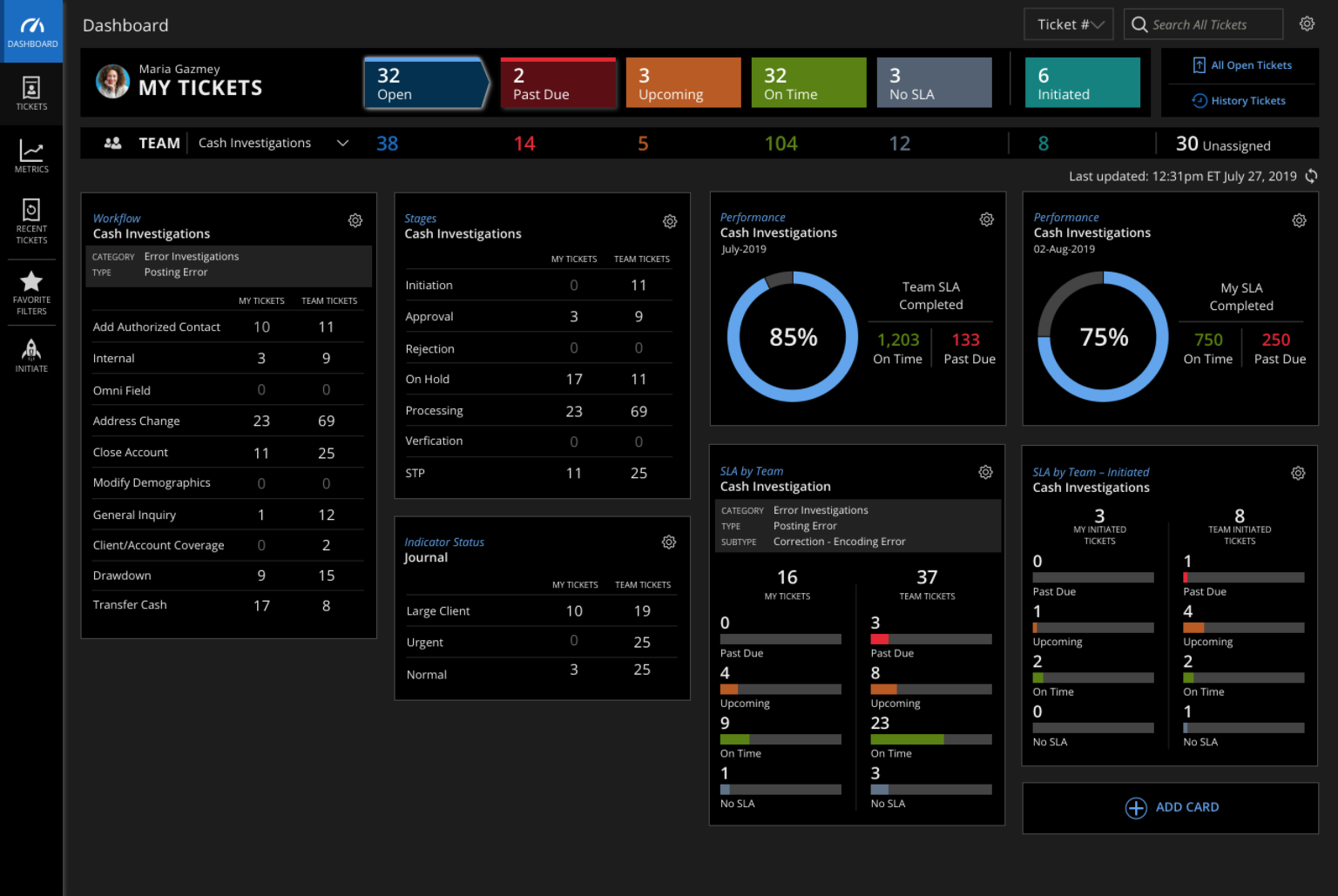This screenshot has height=896, width=1338.
Task: Open settings for the Stages card
Action: pos(669,221)
